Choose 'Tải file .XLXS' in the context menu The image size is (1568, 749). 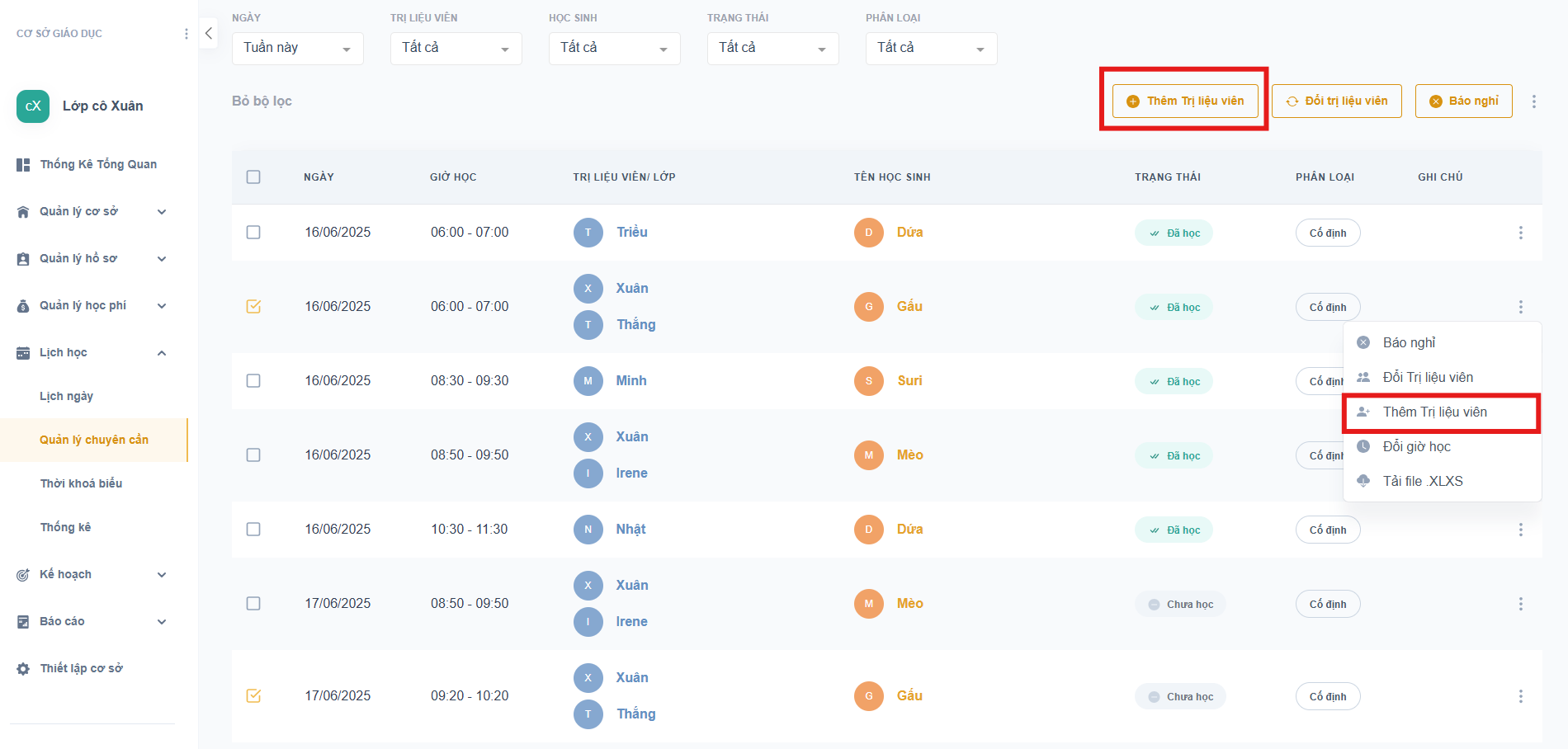coord(1422,481)
